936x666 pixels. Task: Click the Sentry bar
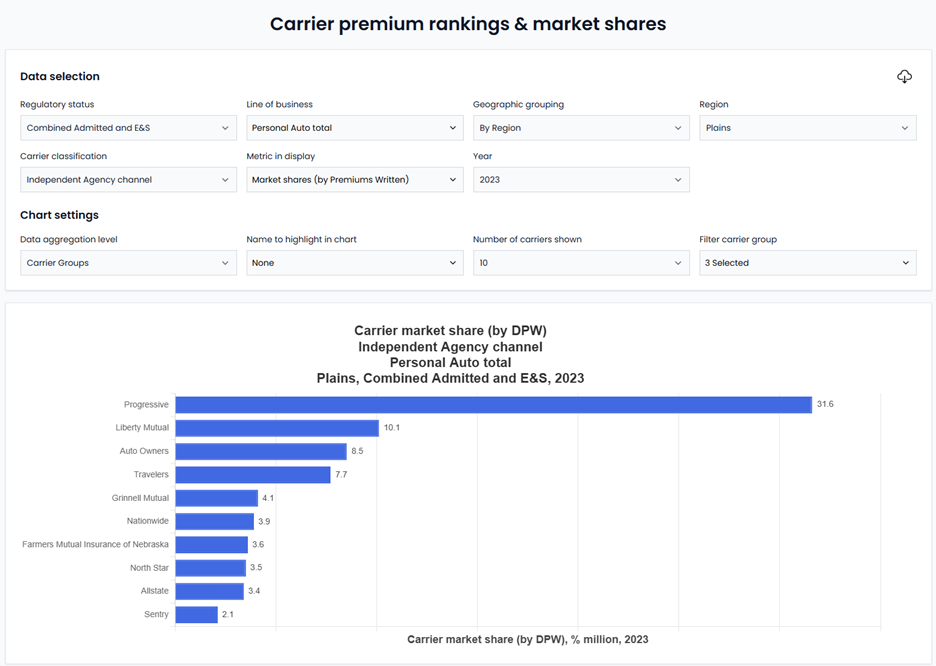coord(196,614)
